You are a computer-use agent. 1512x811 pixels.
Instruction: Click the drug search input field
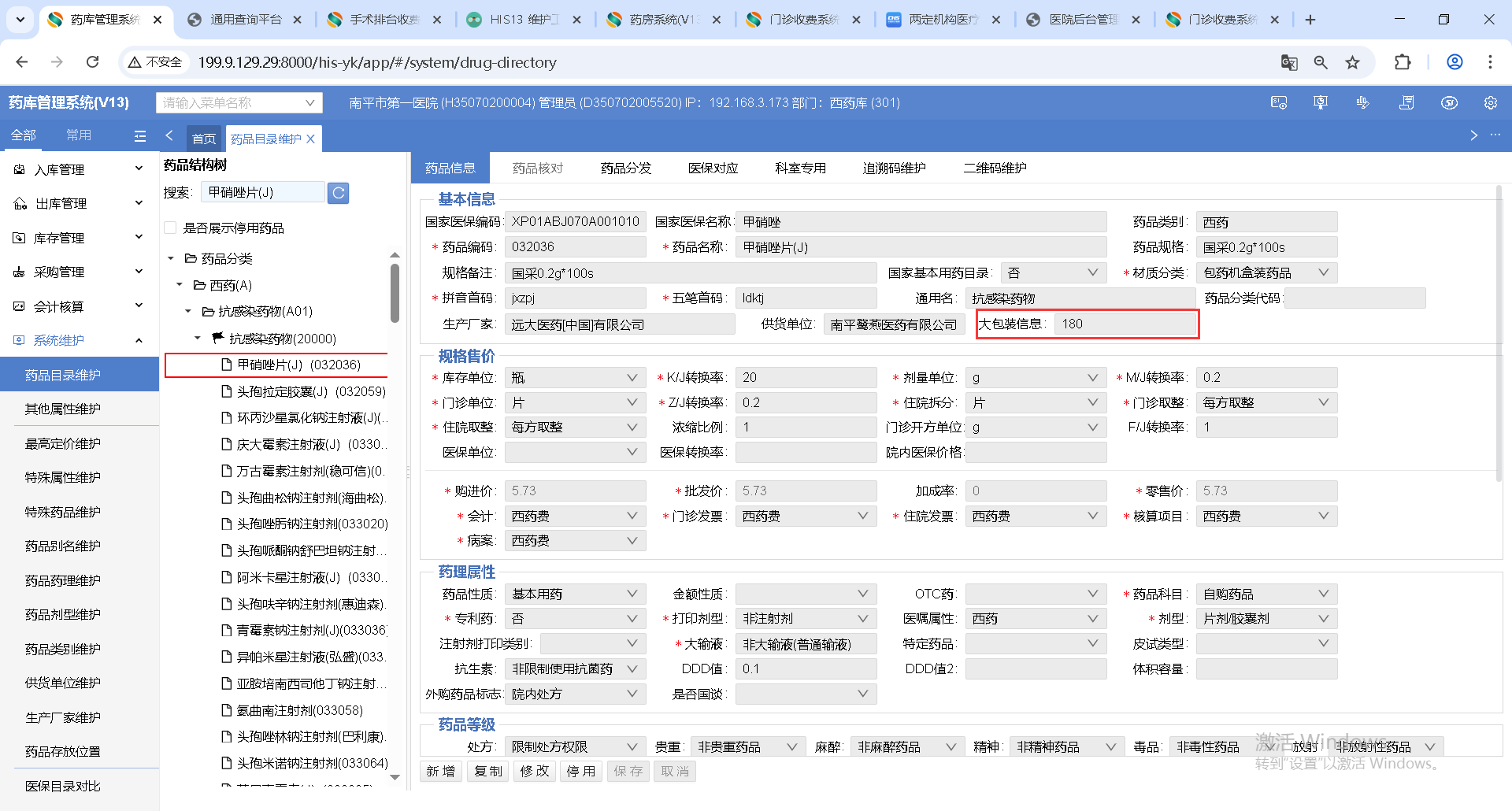263,193
